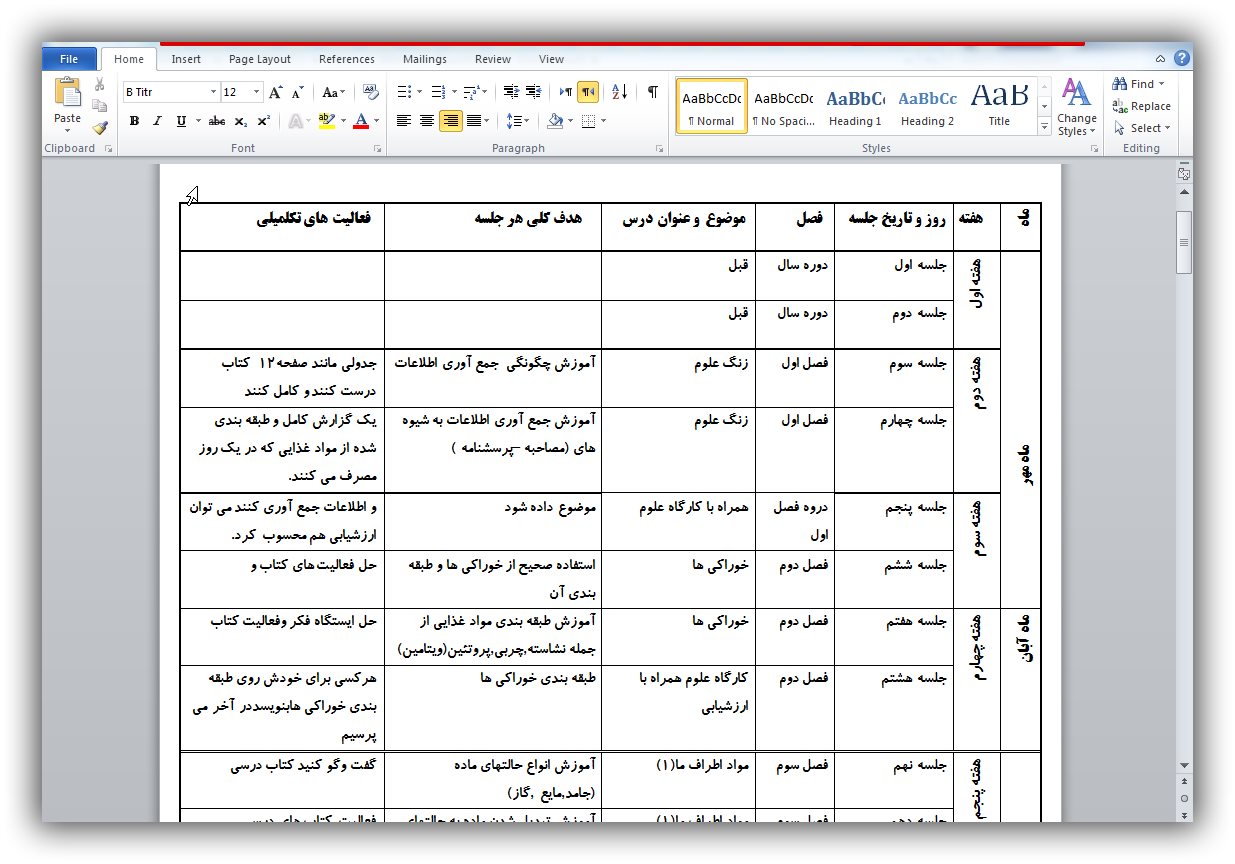1235x864 pixels.
Task: Switch to the Insert tab
Action: (186, 59)
